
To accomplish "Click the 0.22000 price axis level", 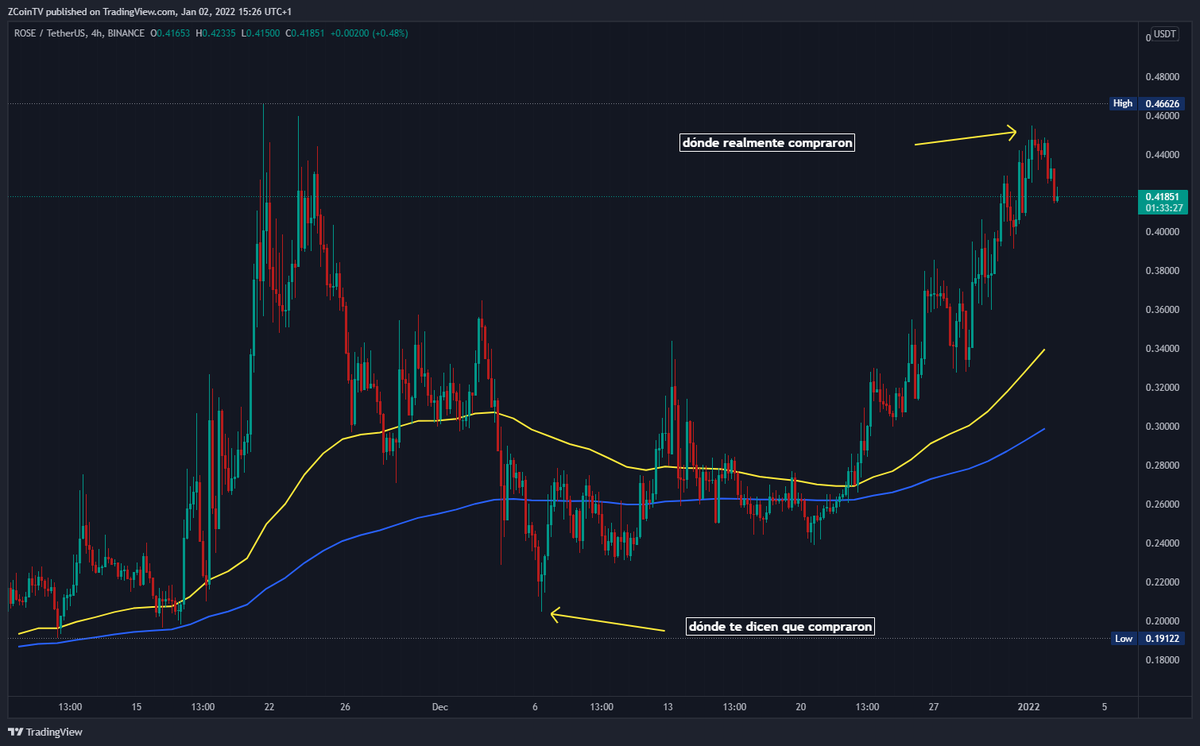I will coord(1161,583).
